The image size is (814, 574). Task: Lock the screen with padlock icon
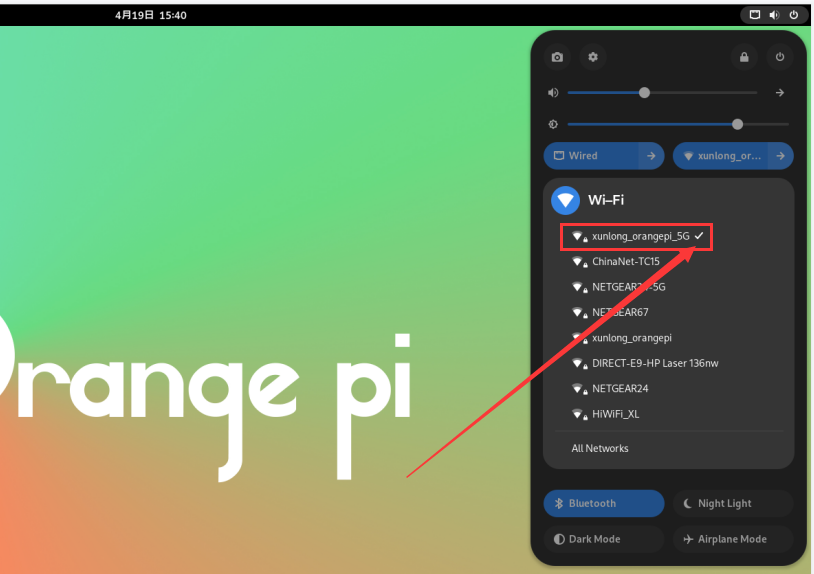pos(744,57)
